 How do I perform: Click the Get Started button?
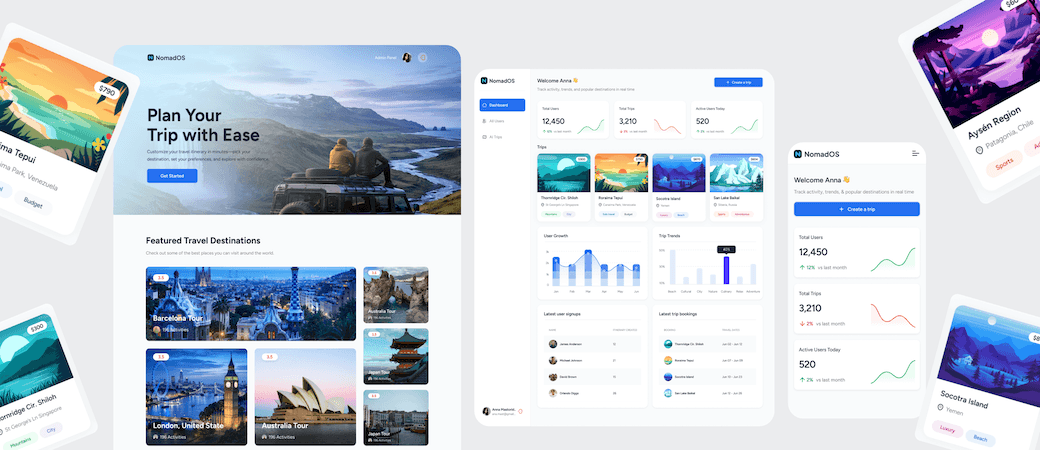coord(172,176)
